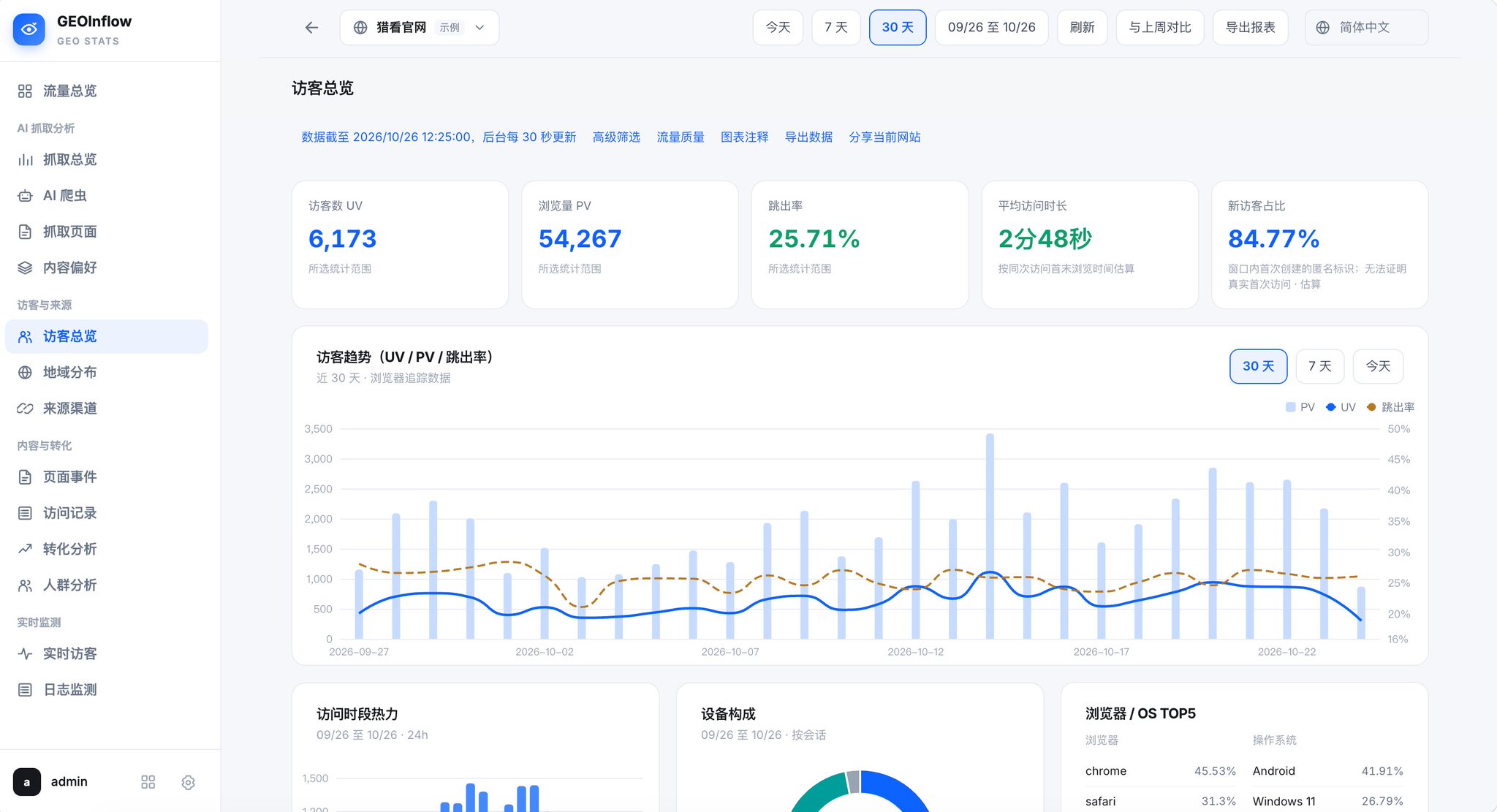Click the 转化分析 trending arrow icon
Viewport: 1497px width, 812px height.
pos(25,549)
